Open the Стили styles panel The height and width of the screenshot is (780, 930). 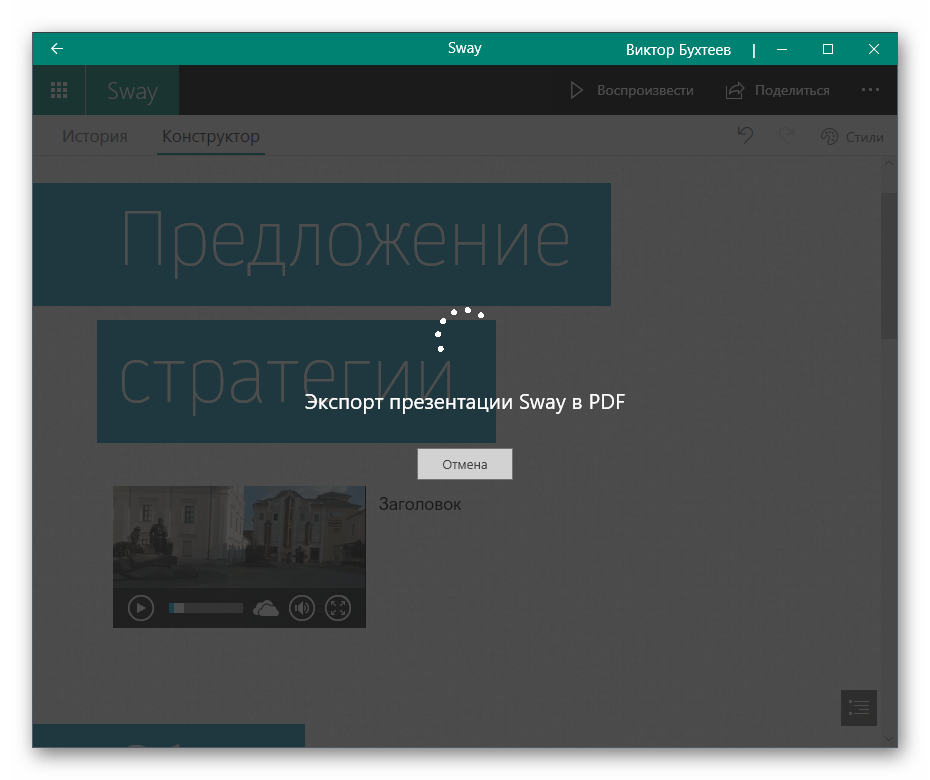(x=852, y=137)
